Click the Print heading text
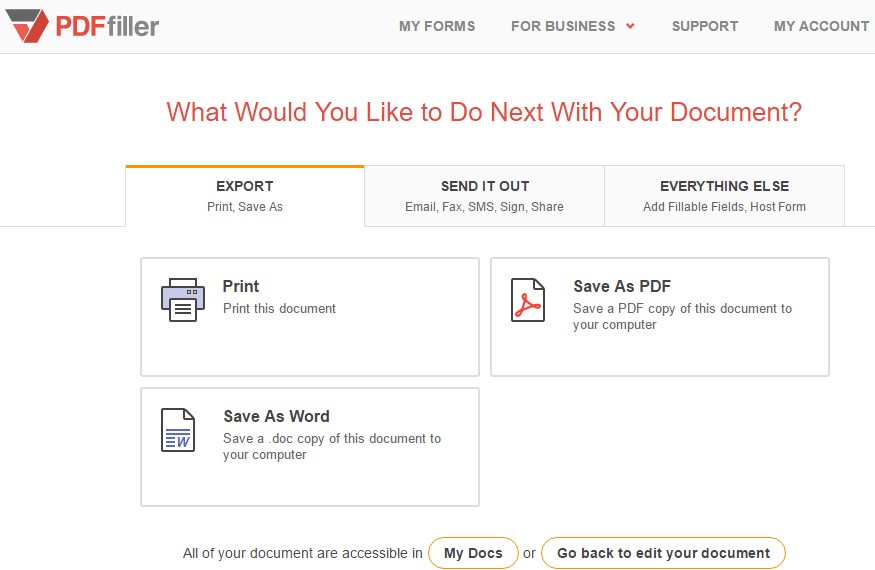 (241, 286)
